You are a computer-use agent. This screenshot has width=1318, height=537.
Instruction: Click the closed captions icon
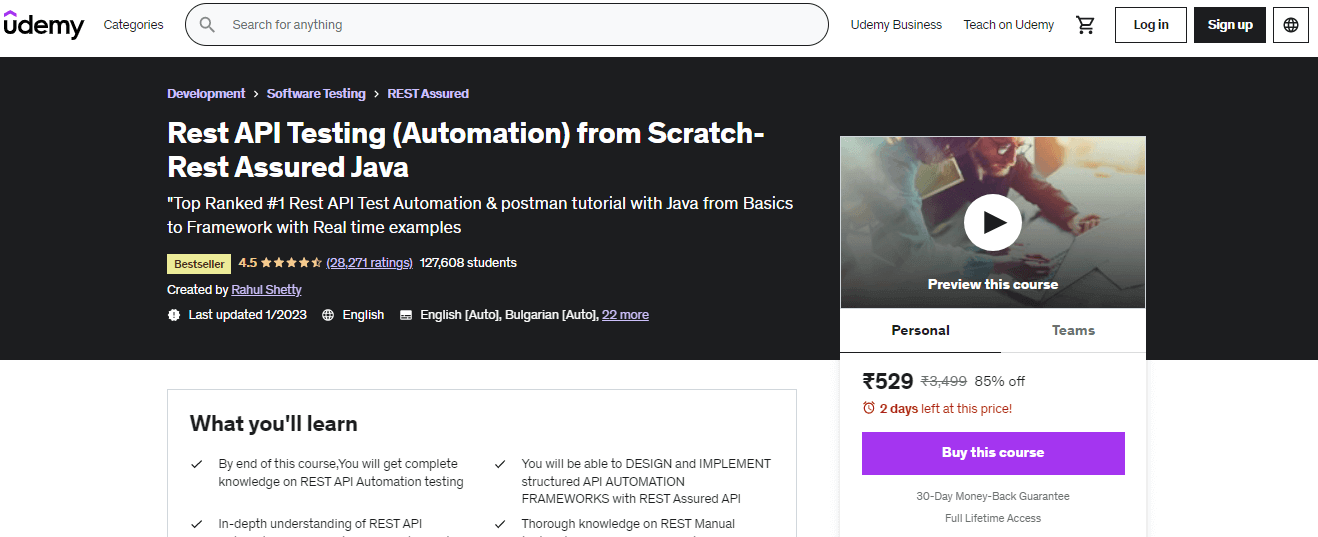[x=406, y=315]
